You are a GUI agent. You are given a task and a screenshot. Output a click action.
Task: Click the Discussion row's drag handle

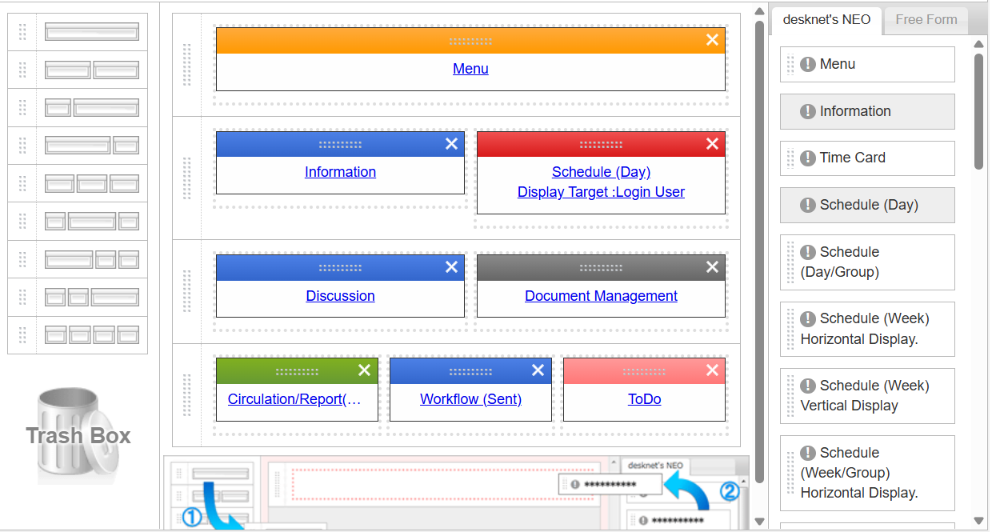[187, 291]
